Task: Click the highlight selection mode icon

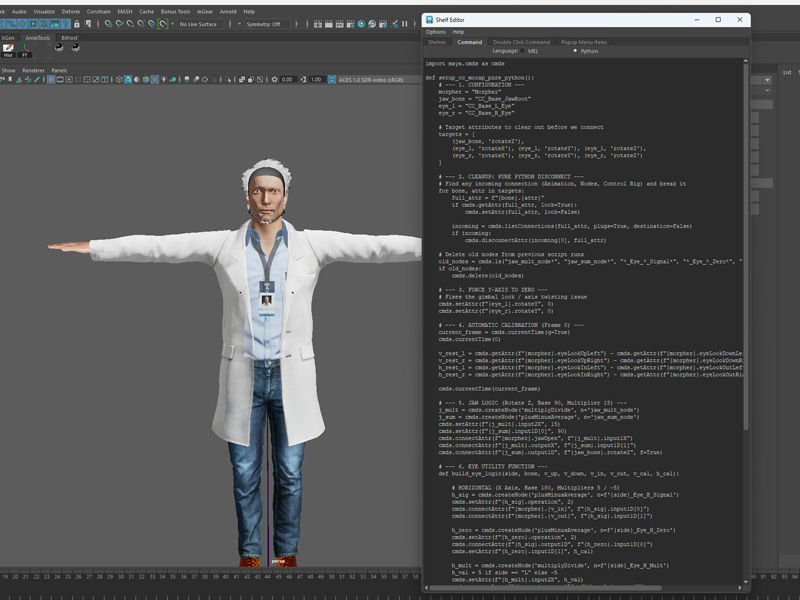Action: pyautogui.click(x=88, y=24)
